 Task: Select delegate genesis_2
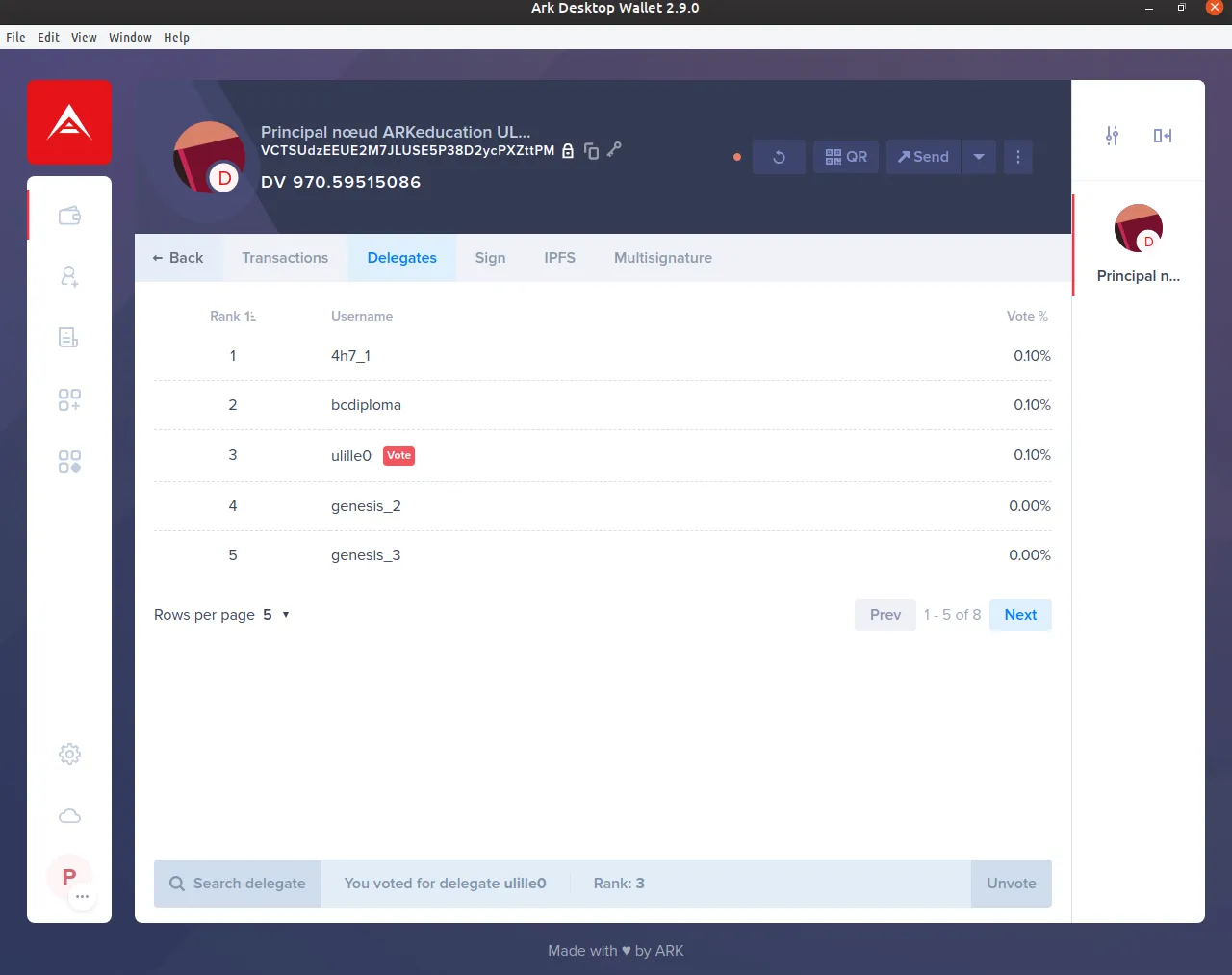pos(603,506)
